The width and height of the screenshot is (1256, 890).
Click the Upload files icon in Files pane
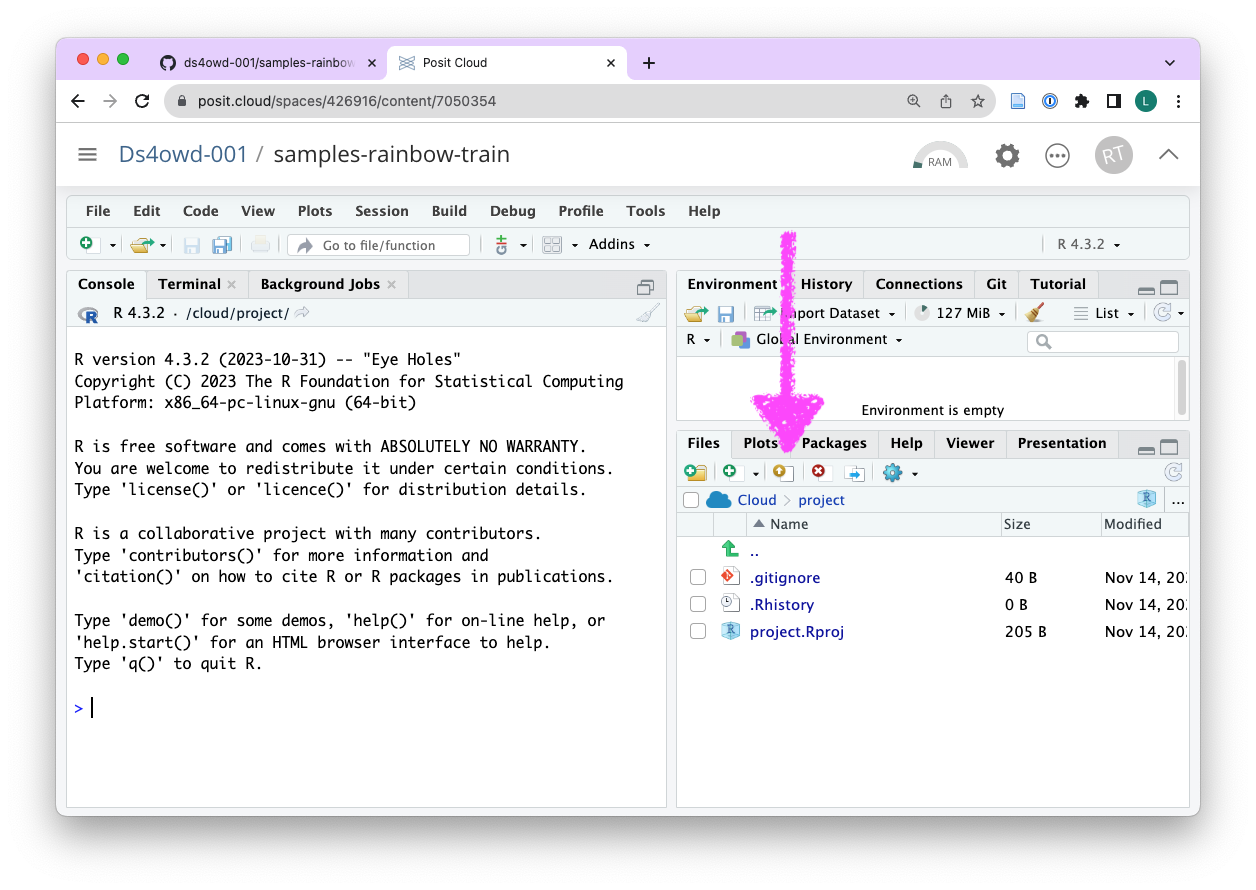(x=783, y=472)
